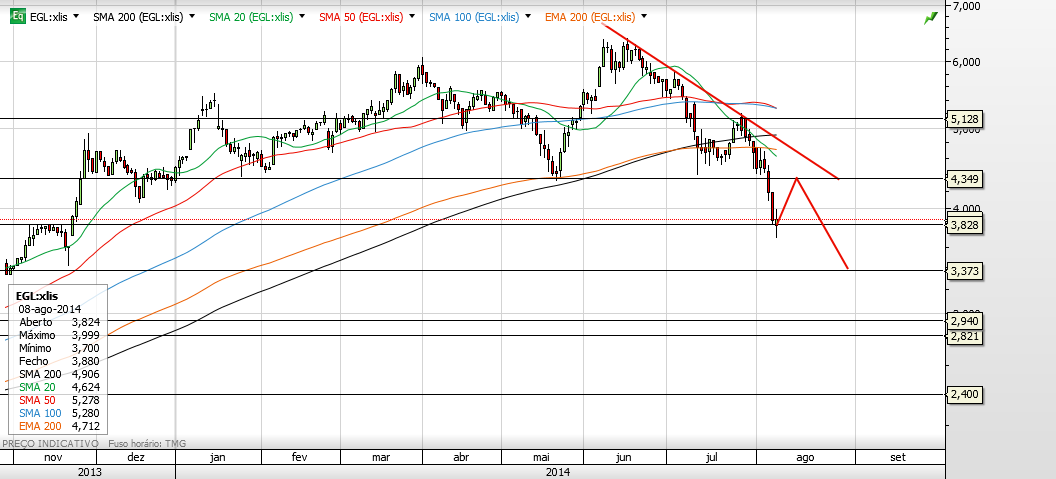Open the SMA 200 (EGL:xlis) dropdown arrow
Viewport: 1056px width, 479px height.
[193, 16]
